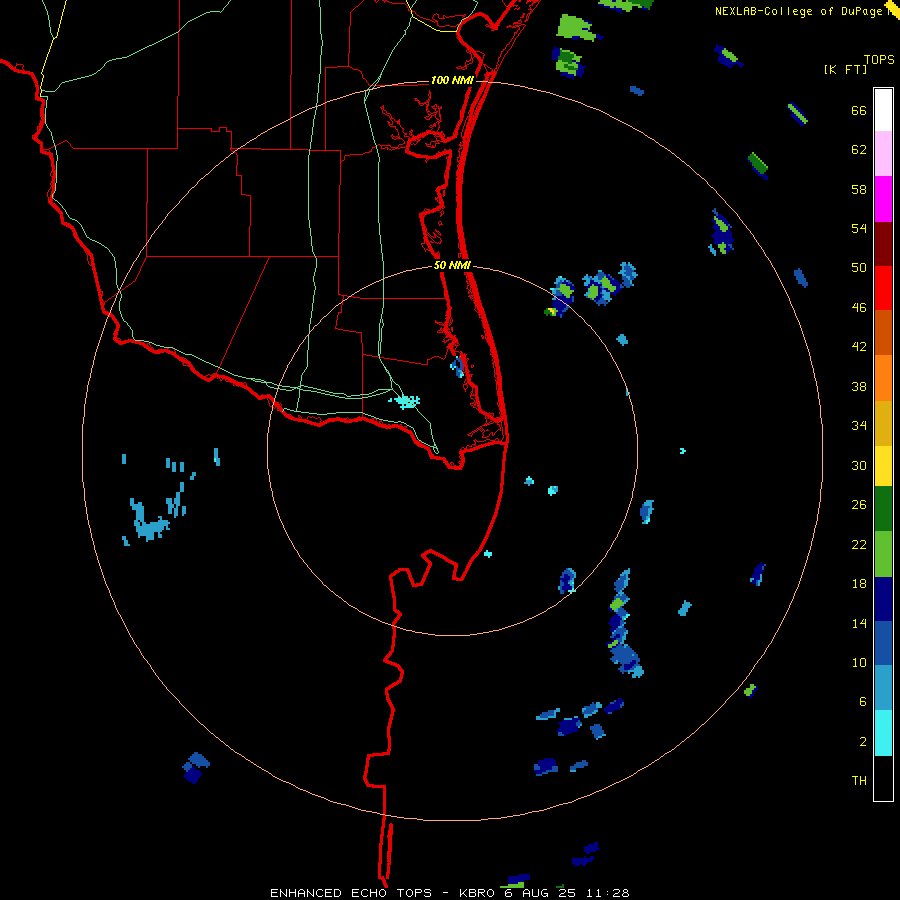Screen dimensions: 900x900
Task: Click the "KBRO" station ID in the caption
Action: [x=478, y=893]
